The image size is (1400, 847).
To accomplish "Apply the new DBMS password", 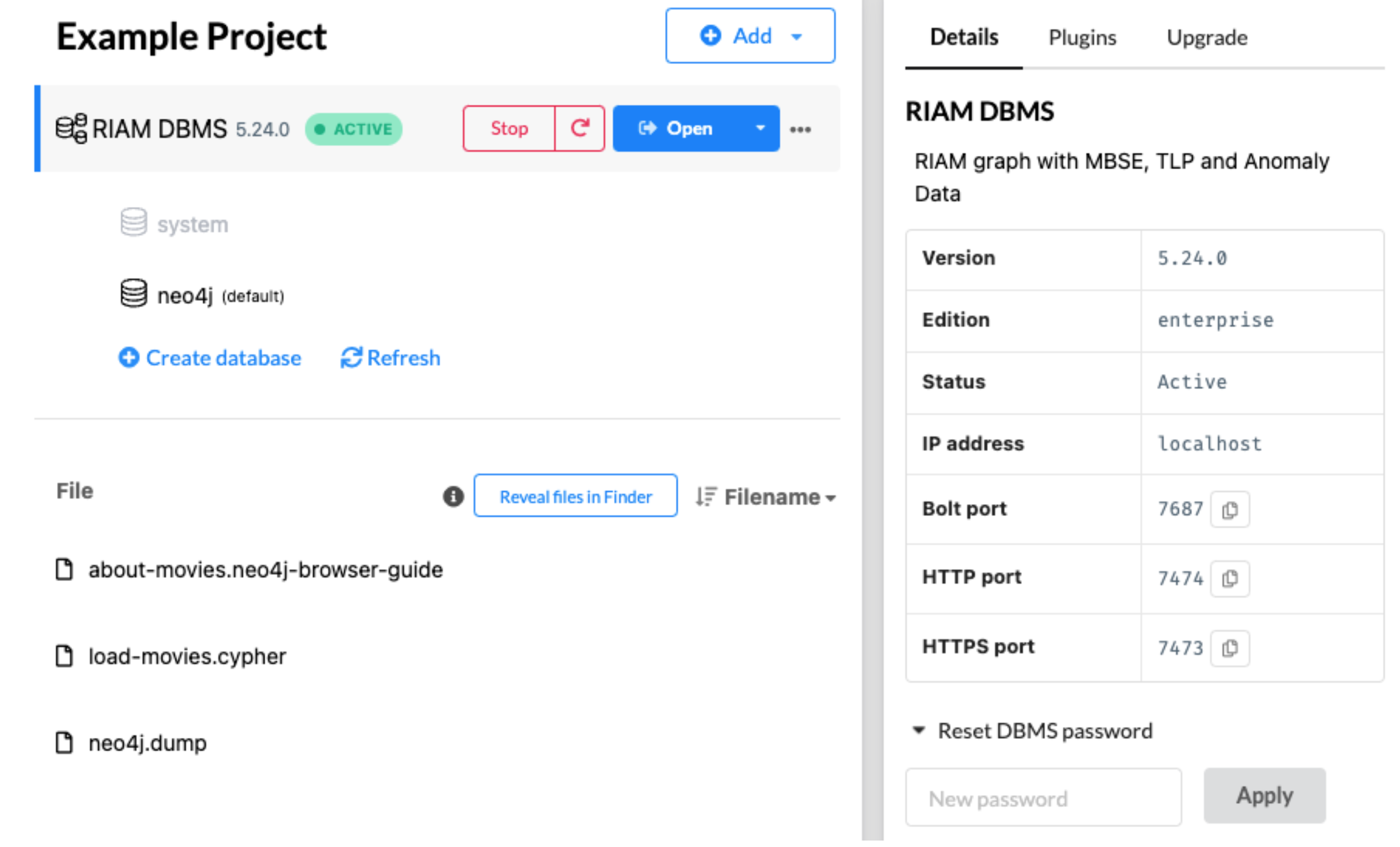I will click(1265, 796).
